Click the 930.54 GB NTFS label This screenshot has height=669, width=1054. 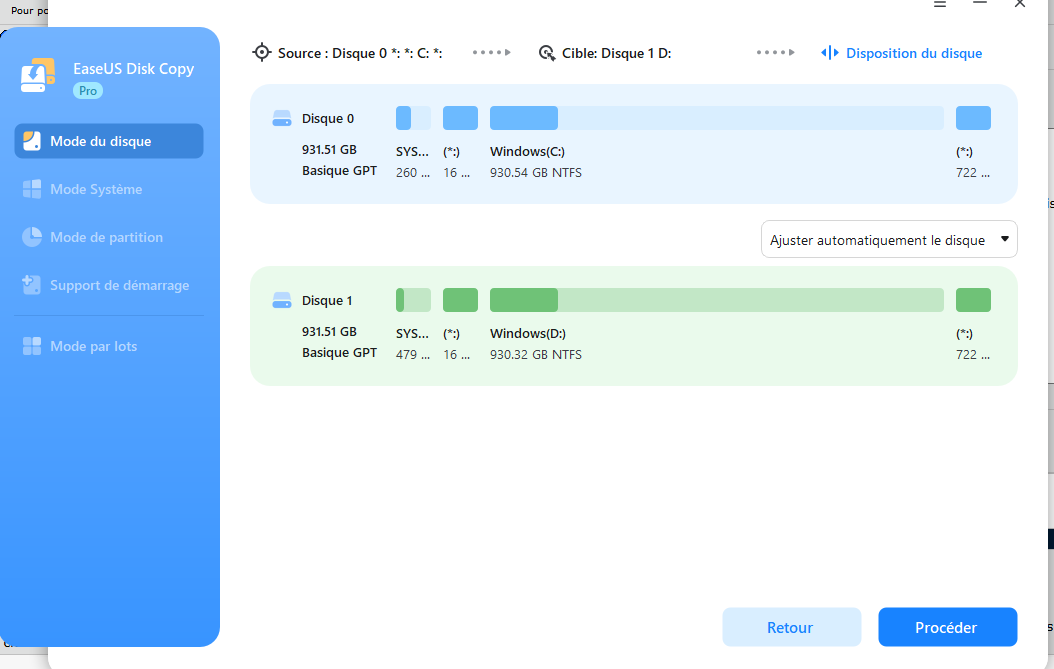[536, 173]
